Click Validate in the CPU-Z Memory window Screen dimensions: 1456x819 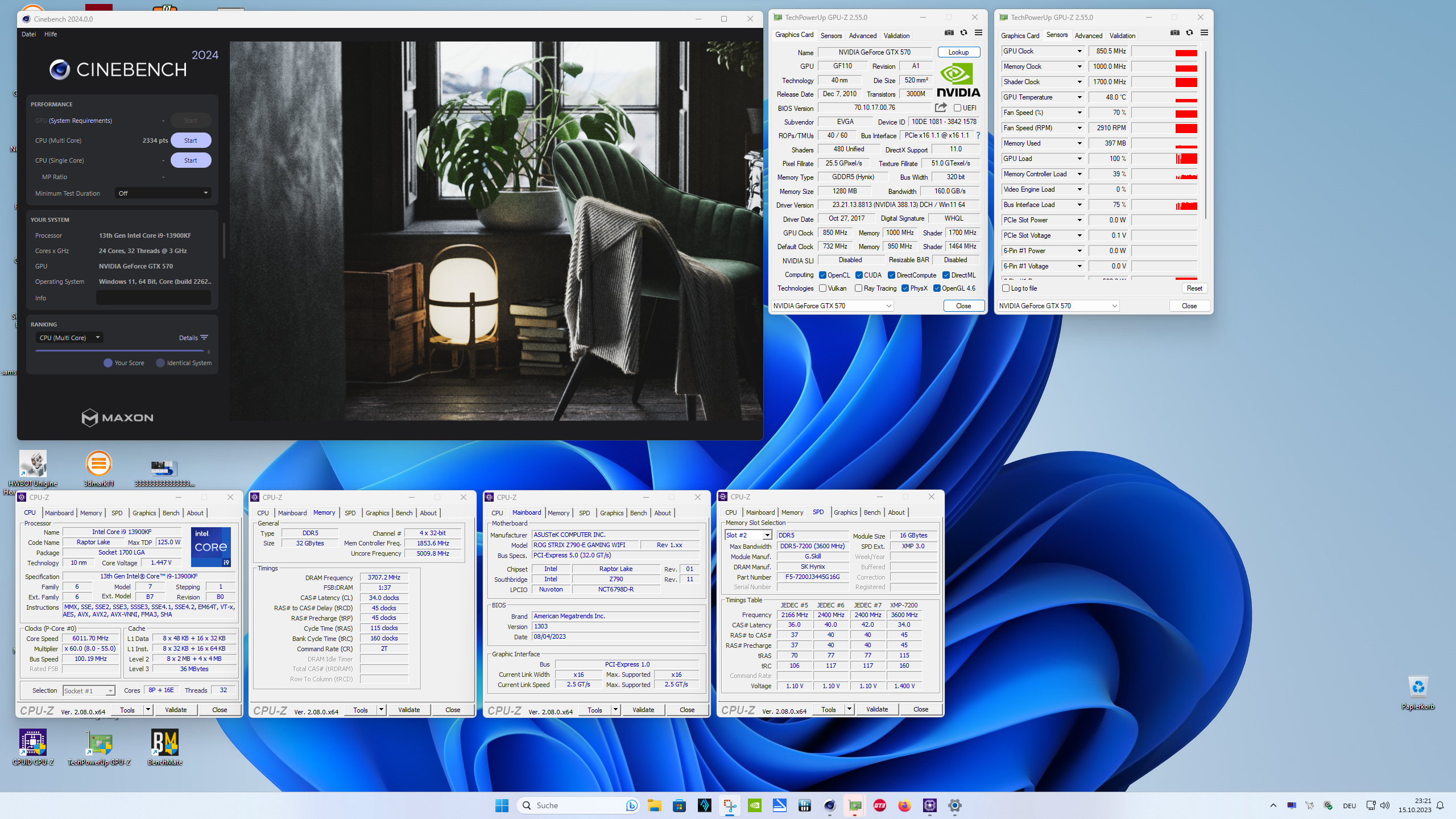pyautogui.click(x=409, y=710)
